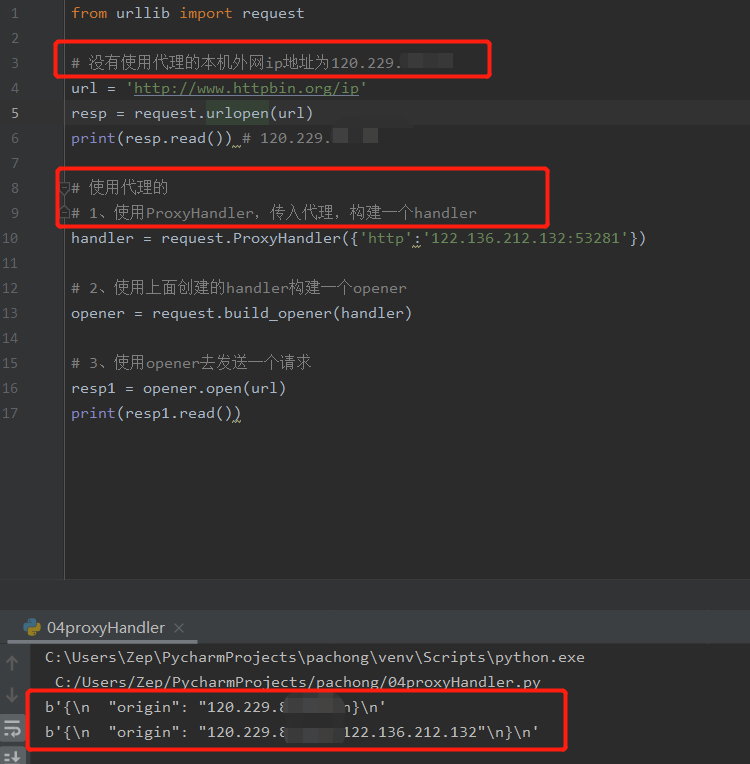
Task: Click line number 5 in gutter
Action: [15, 113]
